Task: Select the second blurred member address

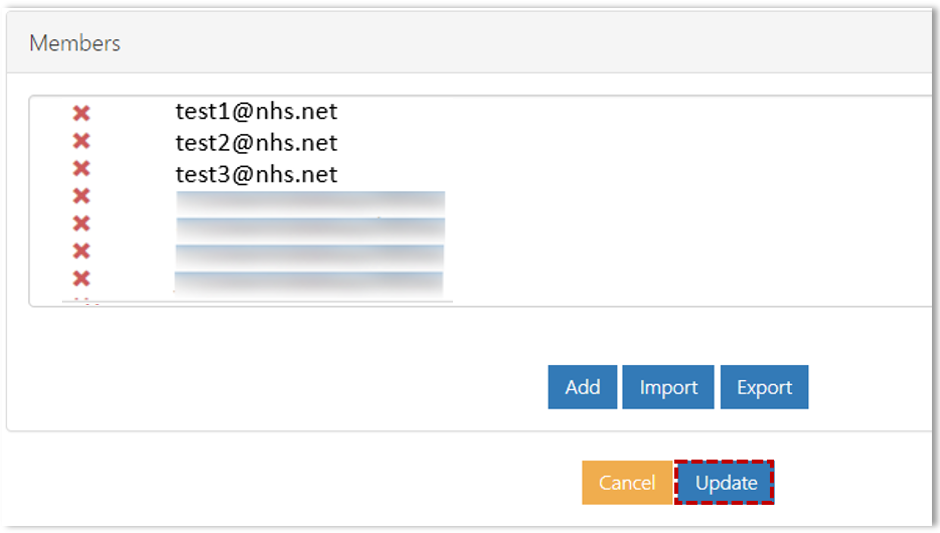Action: [311, 230]
